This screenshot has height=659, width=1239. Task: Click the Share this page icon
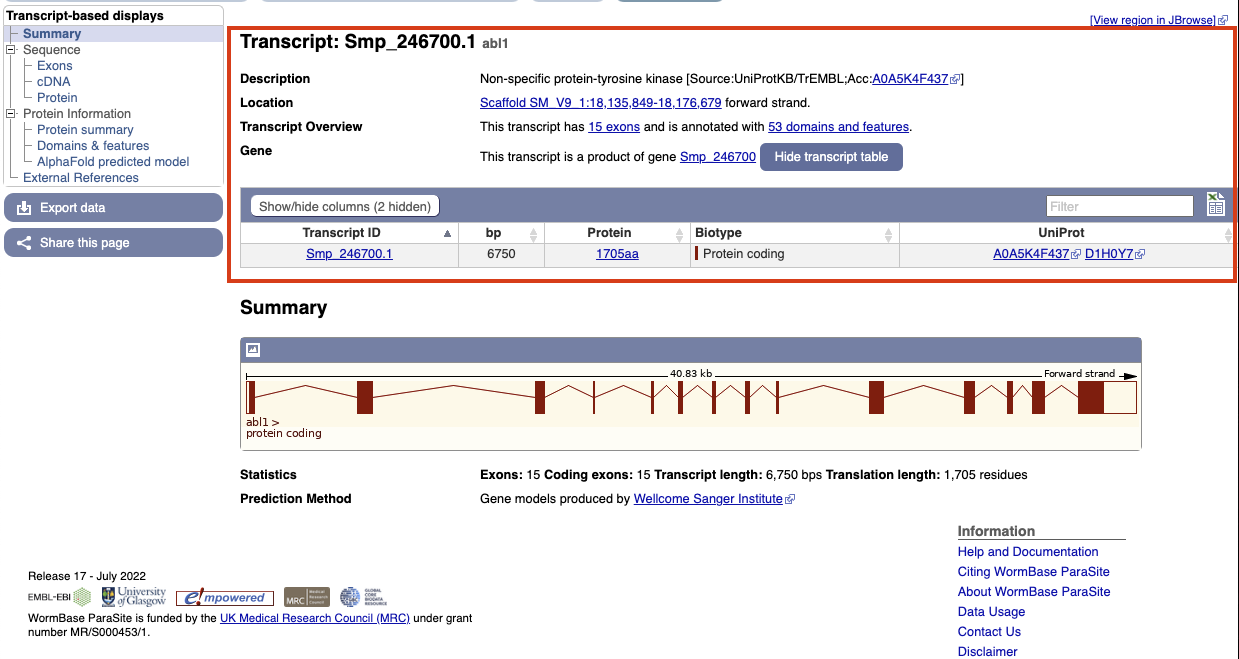click(24, 243)
